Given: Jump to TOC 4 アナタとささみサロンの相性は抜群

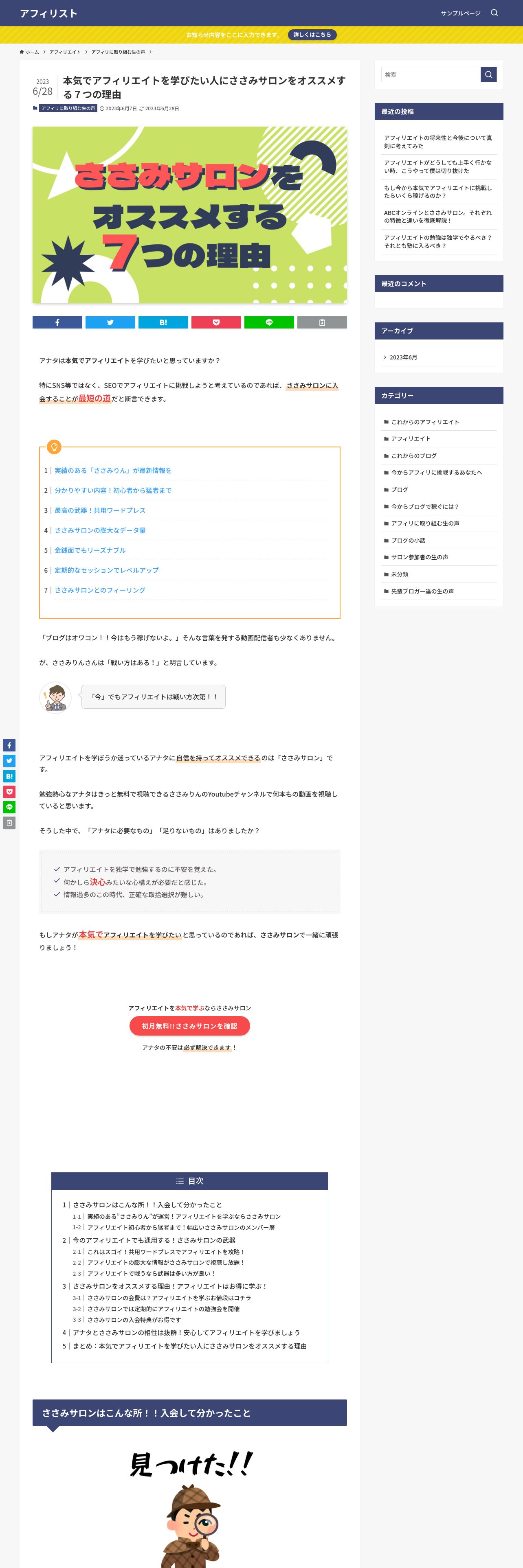Looking at the screenshot, I should tap(186, 1332).
